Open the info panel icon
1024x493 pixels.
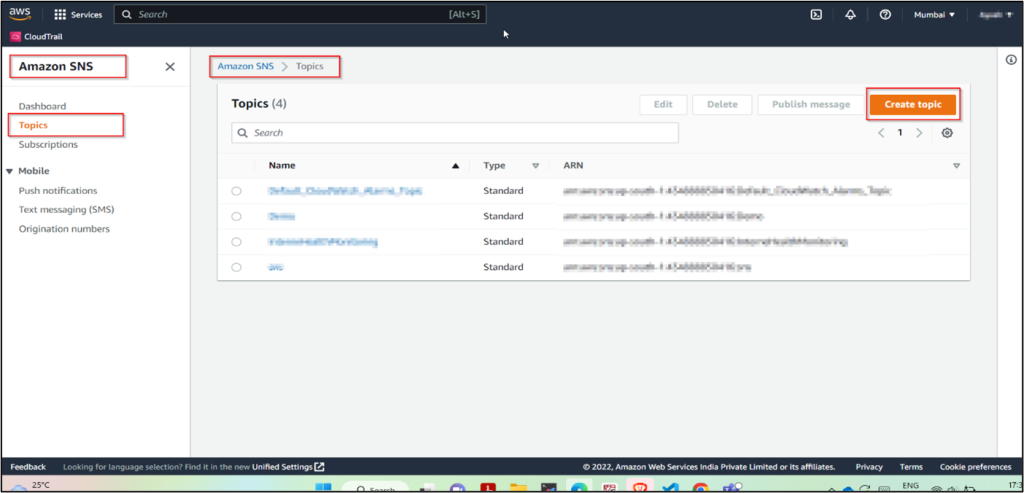(1010, 61)
